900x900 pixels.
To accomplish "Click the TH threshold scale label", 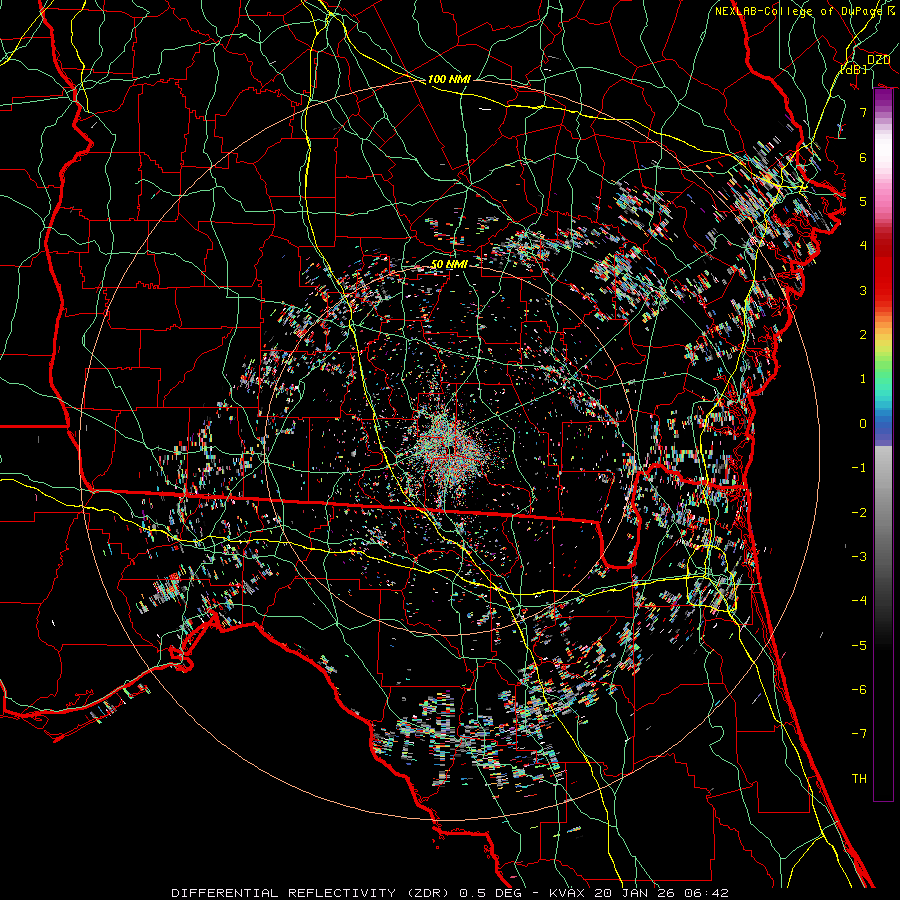I will click(859, 779).
